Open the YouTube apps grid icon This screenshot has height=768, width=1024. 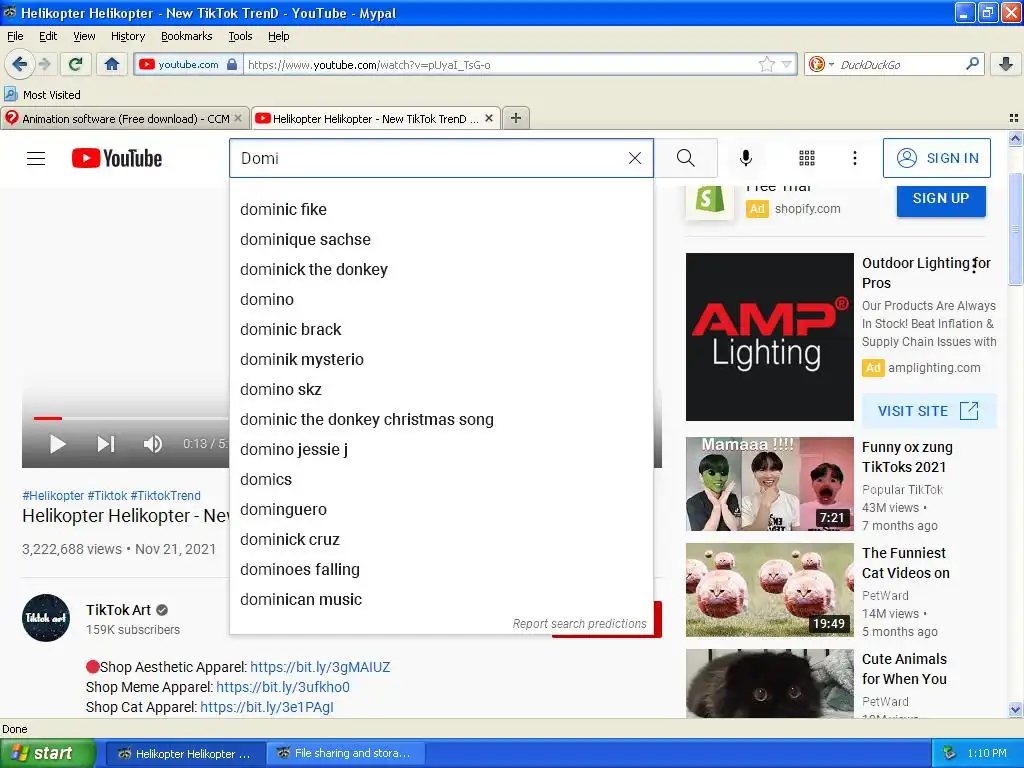807,158
